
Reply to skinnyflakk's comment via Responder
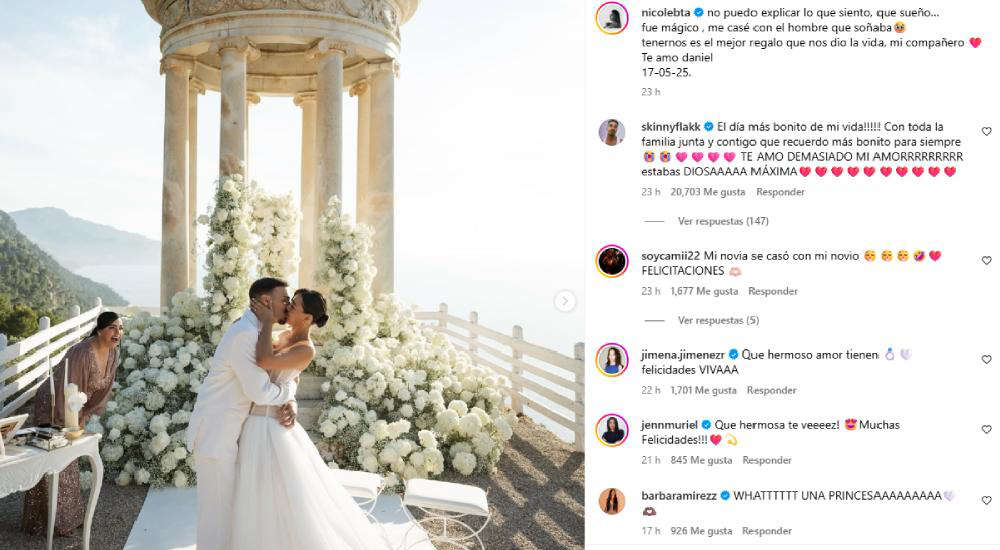780,191
